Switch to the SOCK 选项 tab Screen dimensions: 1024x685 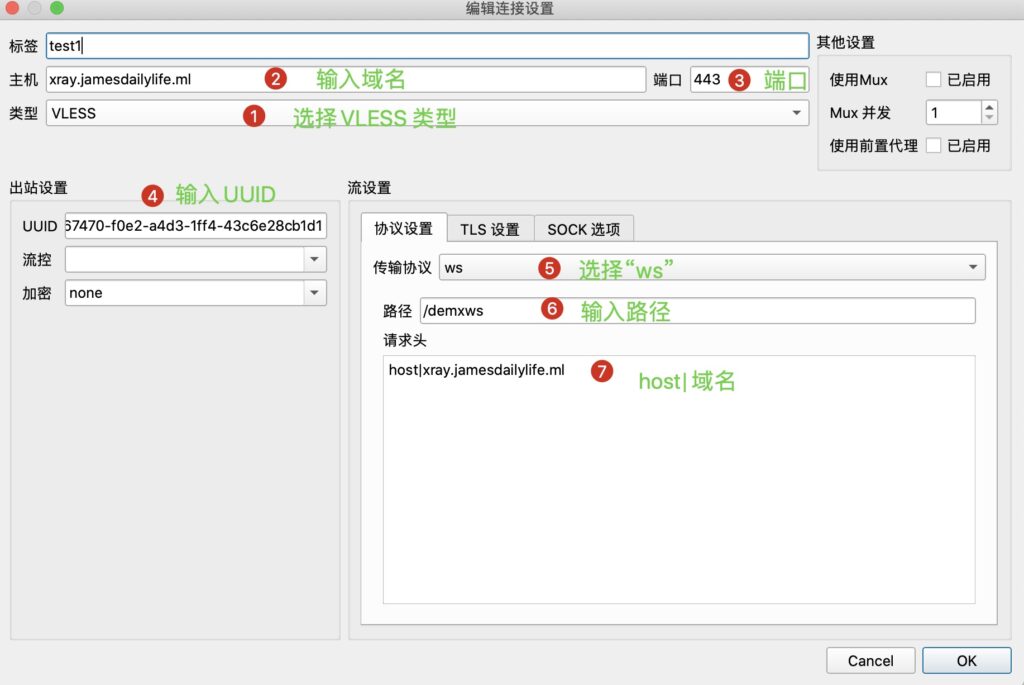(x=584, y=229)
